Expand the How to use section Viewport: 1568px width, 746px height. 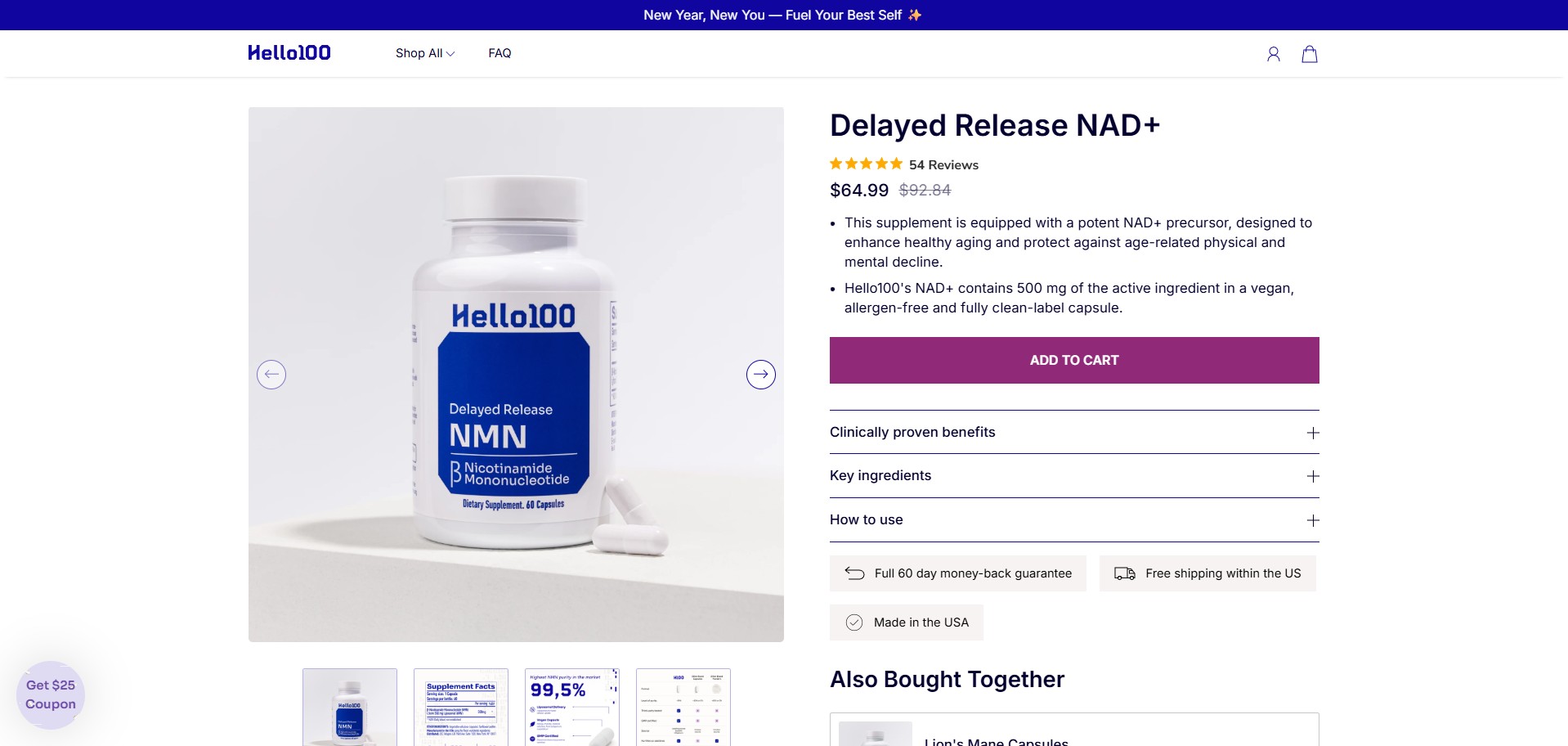pos(1074,520)
